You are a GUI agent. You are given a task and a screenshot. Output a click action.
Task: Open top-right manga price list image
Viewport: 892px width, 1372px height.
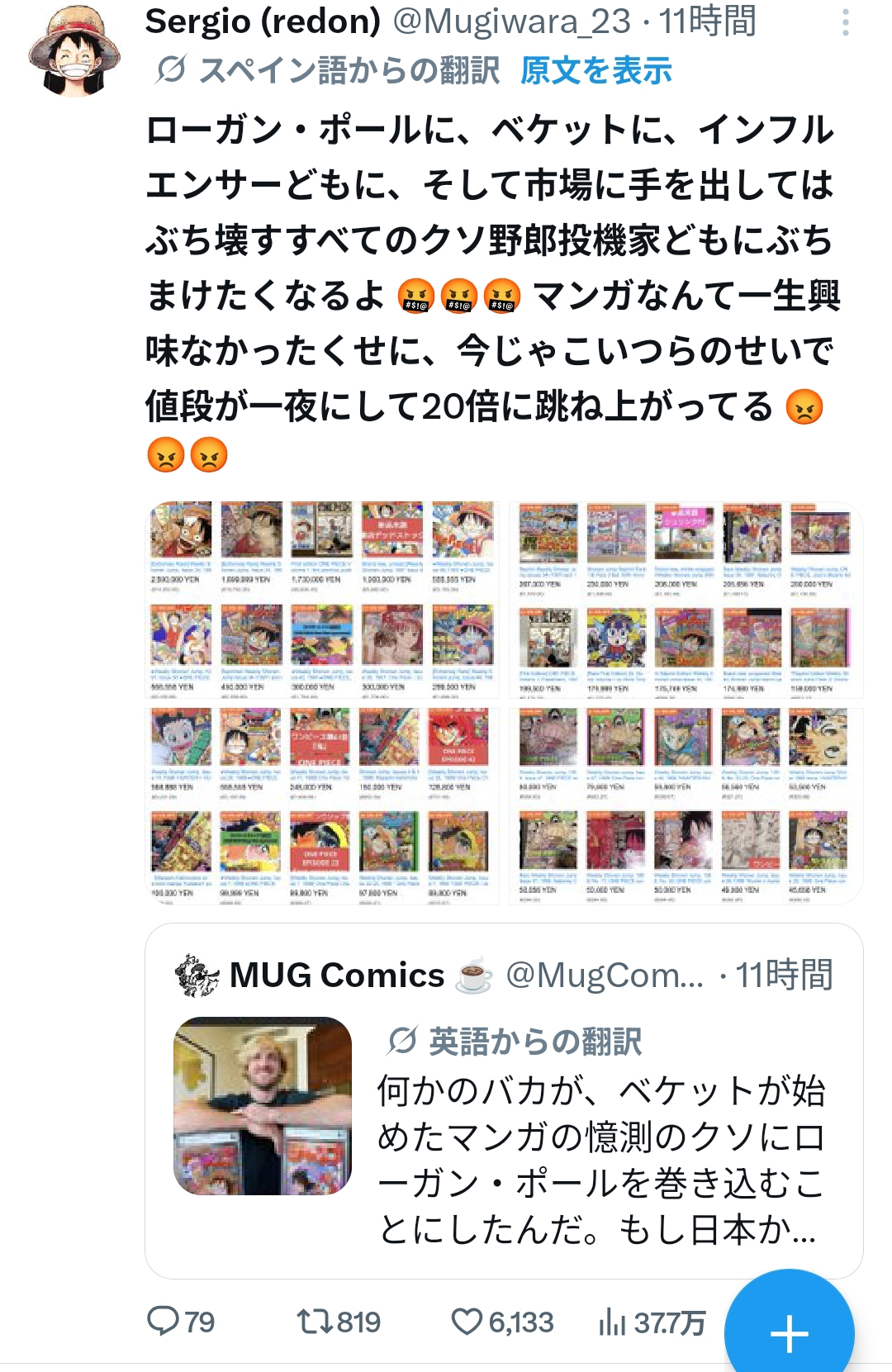686,600
